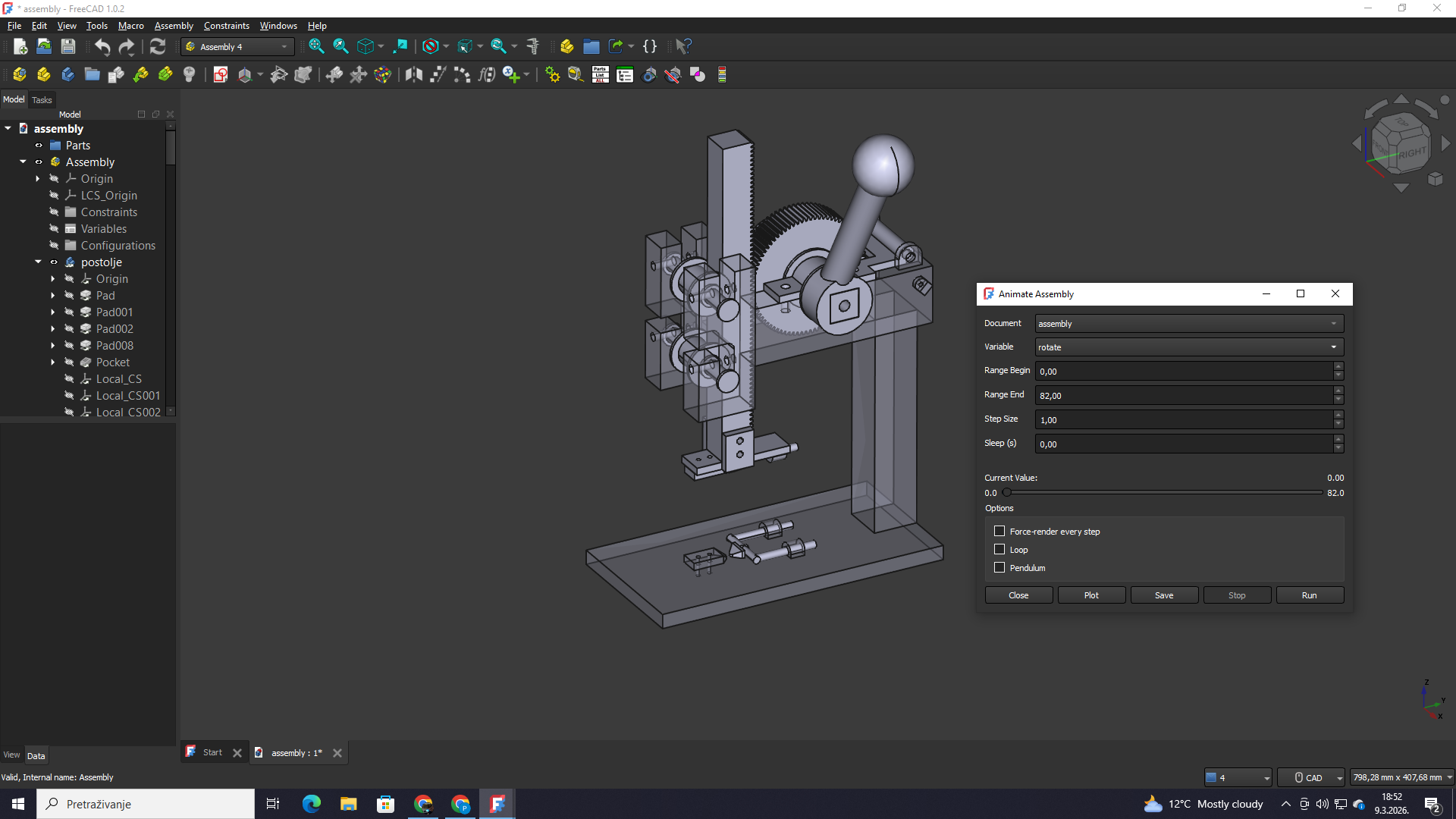The height and width of the screenshot is (819, 1456).
Task: Open the measure caliper tool
Action: [533, 46]
